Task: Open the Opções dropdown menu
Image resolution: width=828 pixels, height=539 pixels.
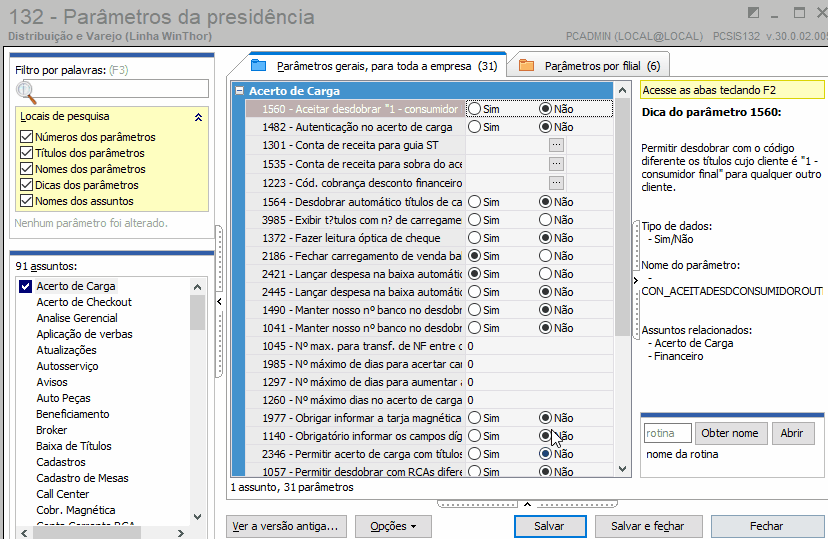Action: pos(393,526)
